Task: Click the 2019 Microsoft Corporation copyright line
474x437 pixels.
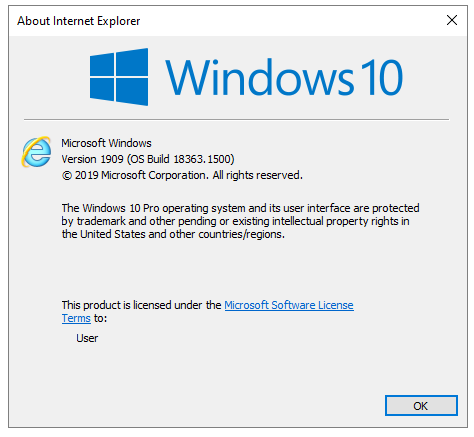Action: 182,175
